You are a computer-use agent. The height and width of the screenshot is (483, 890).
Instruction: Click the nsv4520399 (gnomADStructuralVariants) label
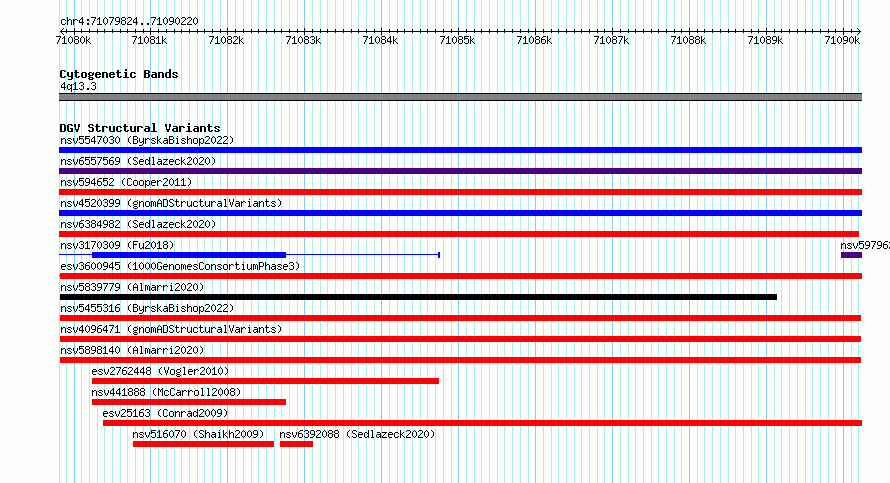[171, 203]
